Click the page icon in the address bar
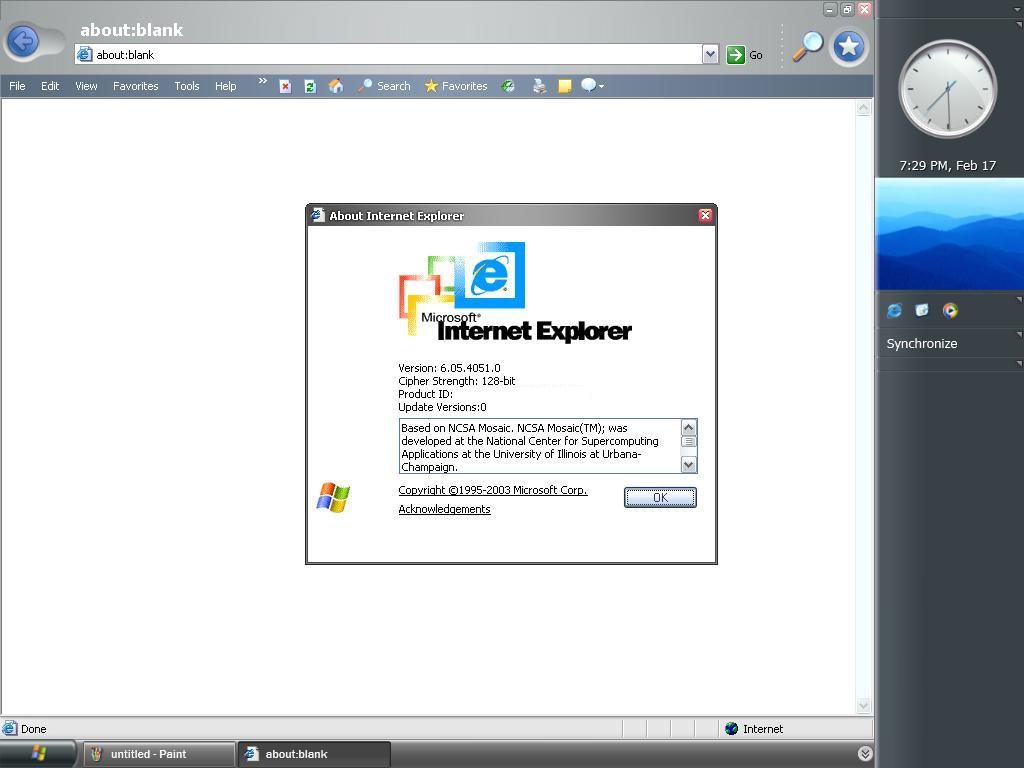This screenshot has height=768, width=1024. click(x=85, y=55)
